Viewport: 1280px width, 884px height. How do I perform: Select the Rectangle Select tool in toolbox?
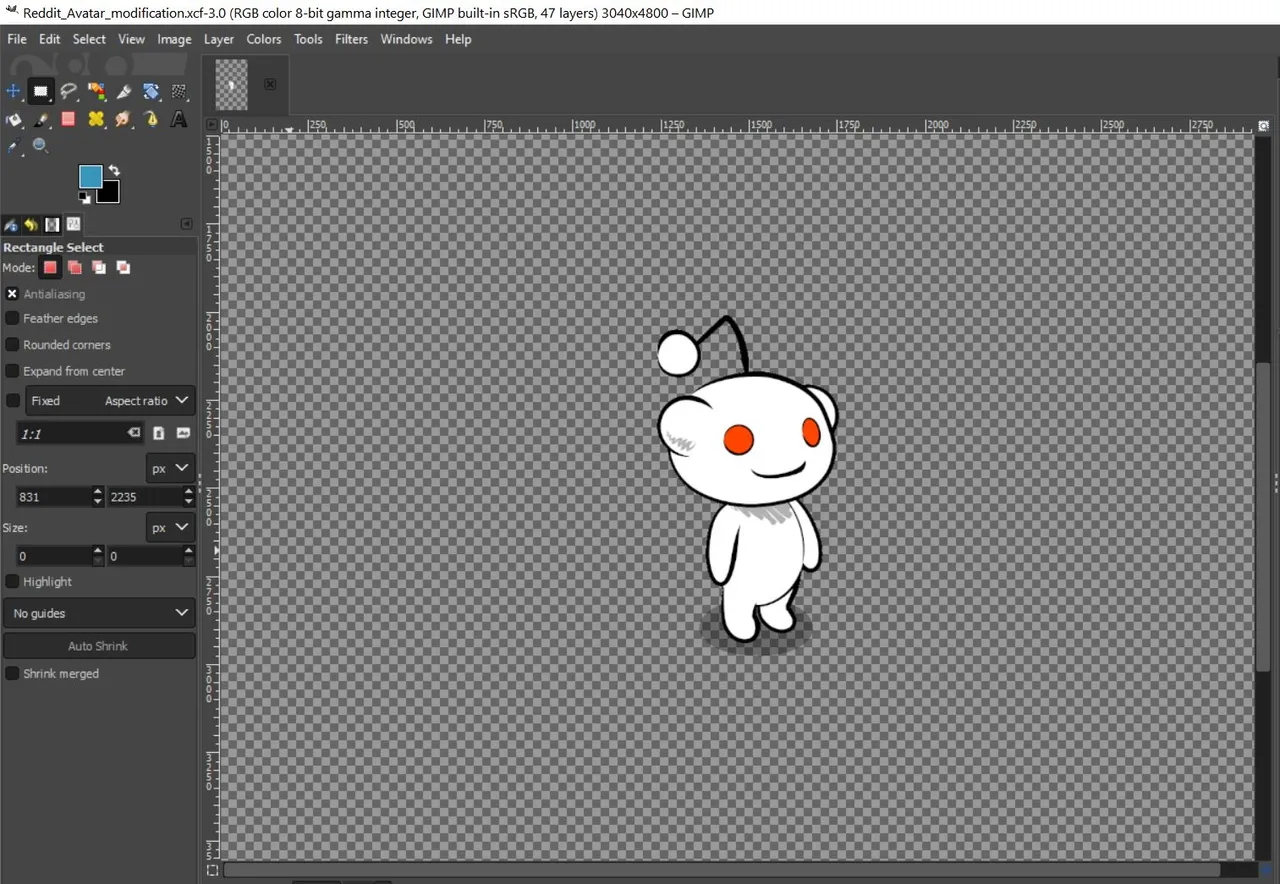40,92
